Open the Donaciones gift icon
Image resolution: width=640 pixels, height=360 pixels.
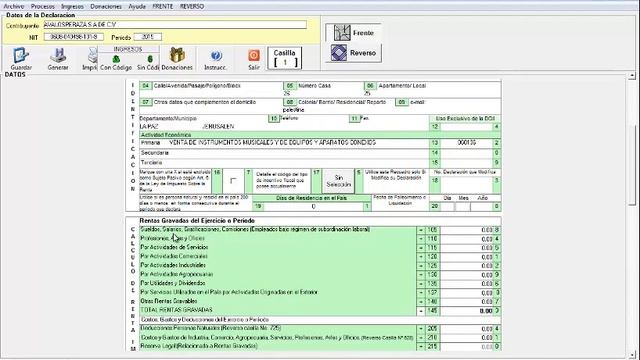coord(177,59)
